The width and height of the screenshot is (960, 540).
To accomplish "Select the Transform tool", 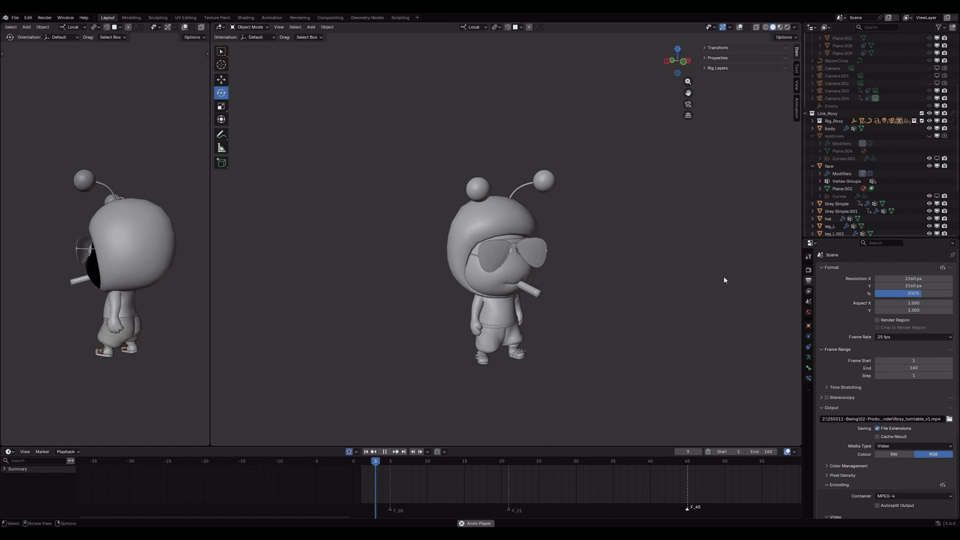I will coord(221,119).
